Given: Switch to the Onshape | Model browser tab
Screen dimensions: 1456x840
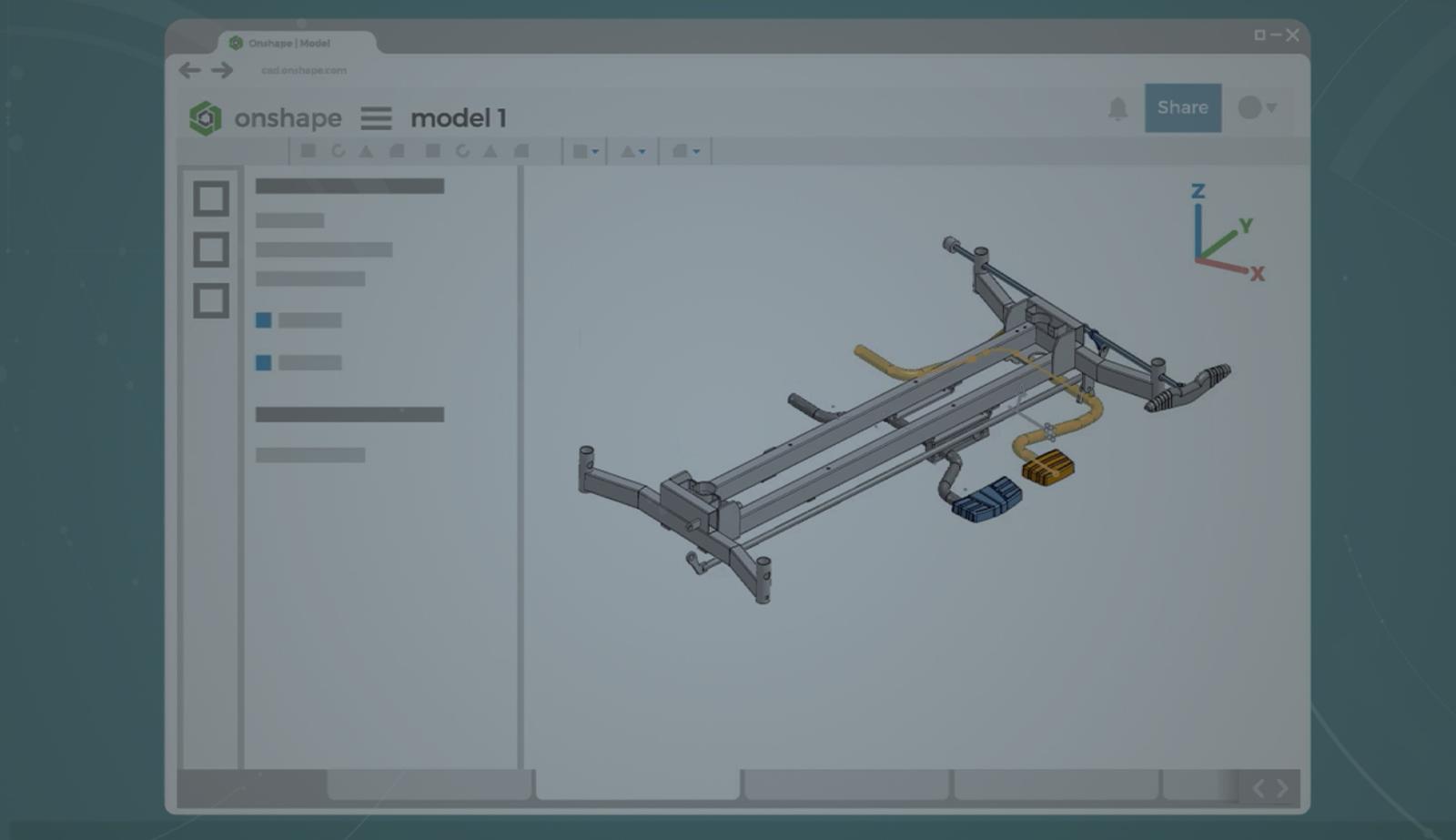Looking at the screenshot, I should [289, 43].
